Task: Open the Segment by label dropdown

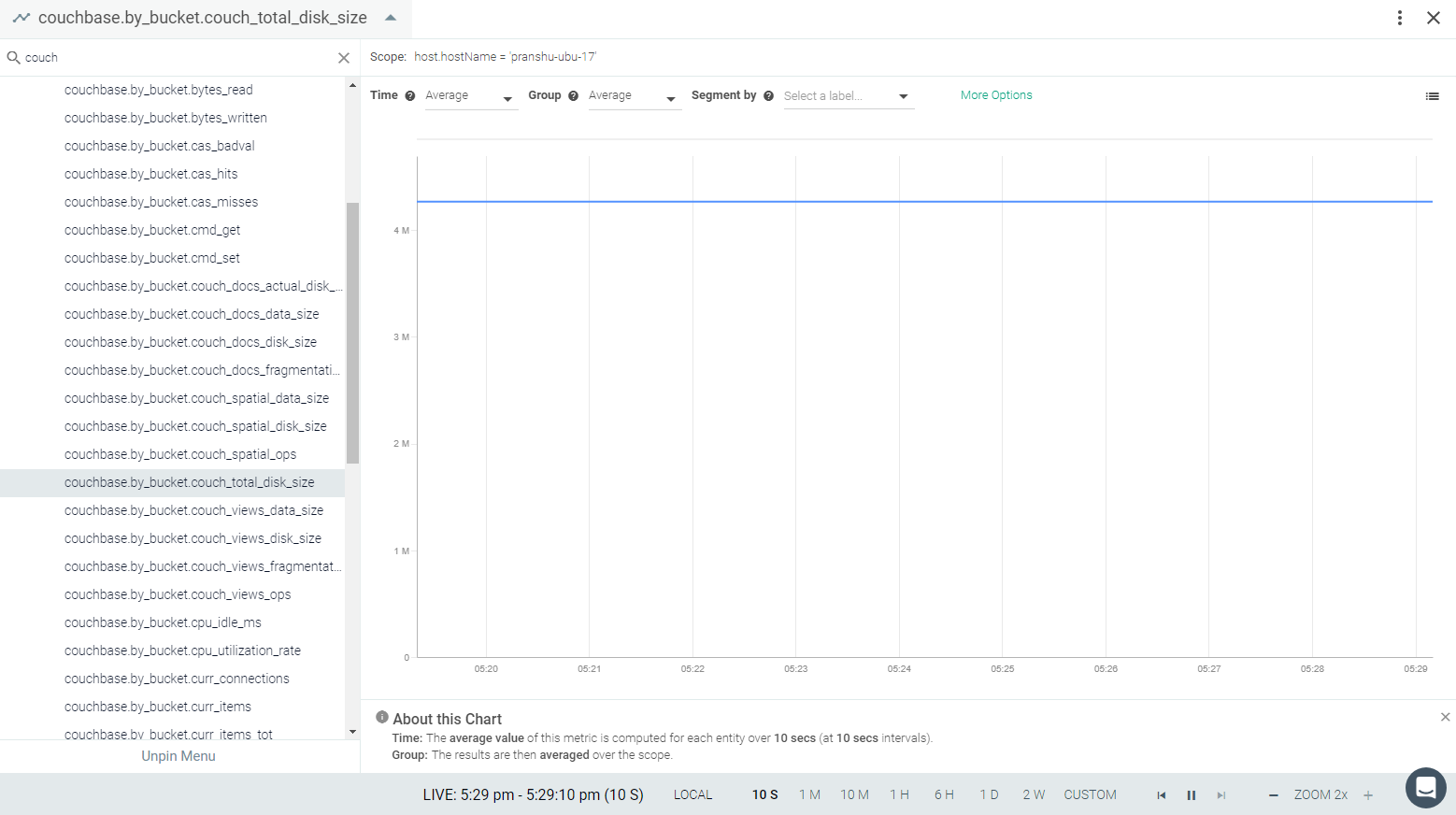Action: tap(848, 96)
